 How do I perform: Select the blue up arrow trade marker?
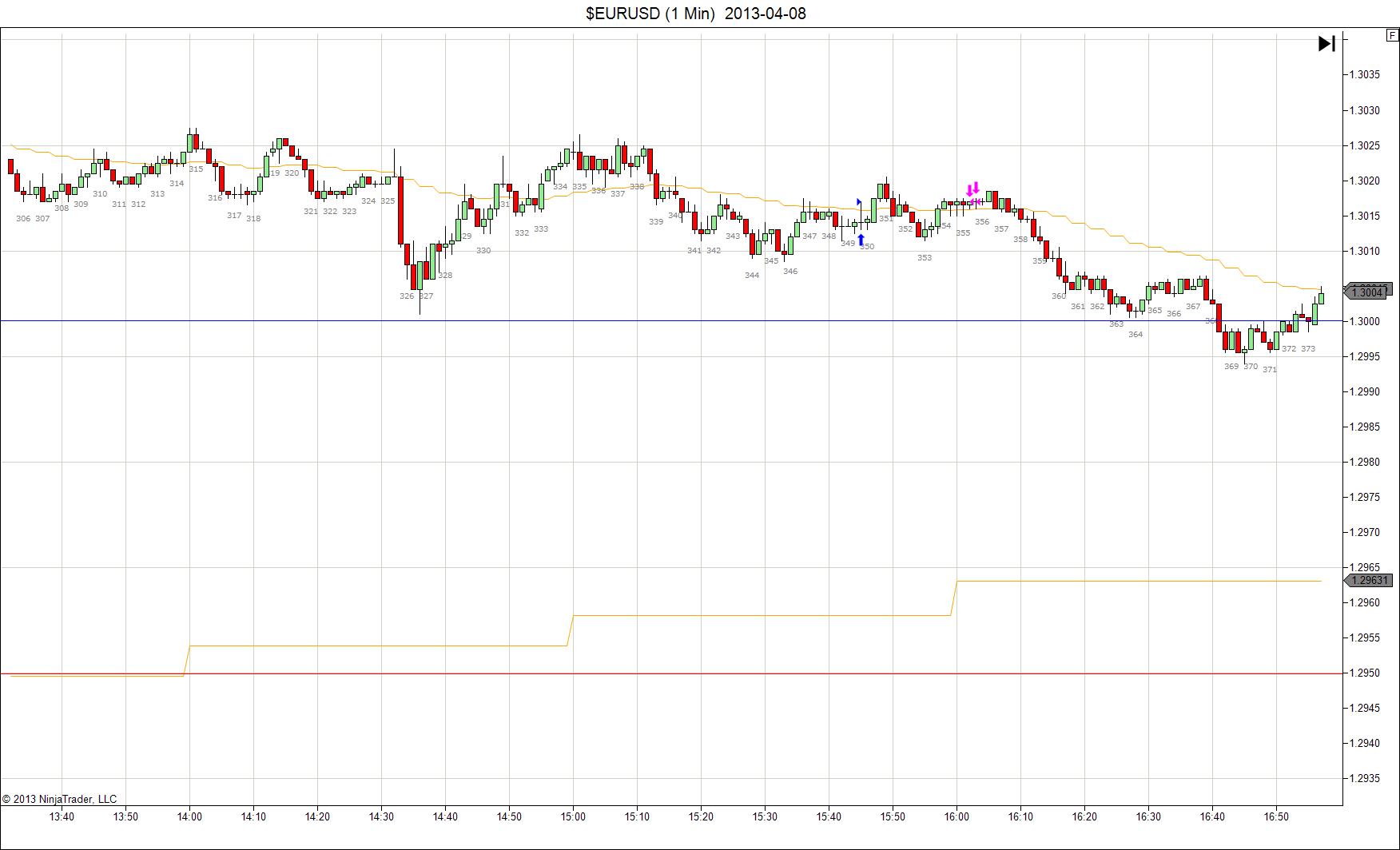tap(861, 239)
